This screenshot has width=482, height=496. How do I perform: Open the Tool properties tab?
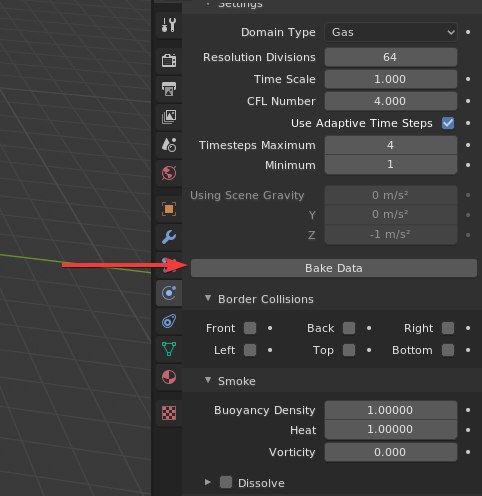coord(169,25)
